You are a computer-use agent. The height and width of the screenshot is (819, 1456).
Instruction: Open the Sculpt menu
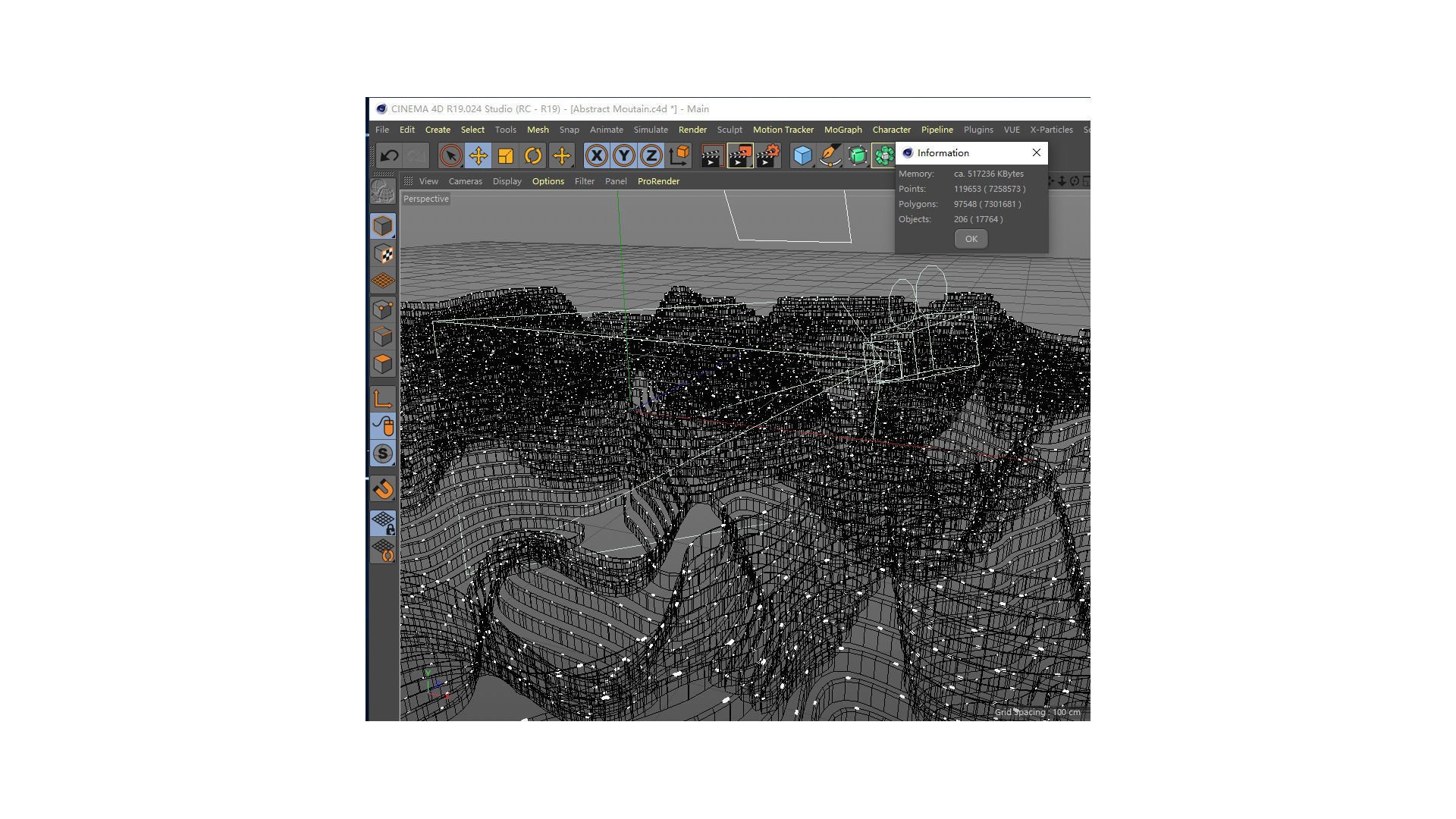(730, 130)
